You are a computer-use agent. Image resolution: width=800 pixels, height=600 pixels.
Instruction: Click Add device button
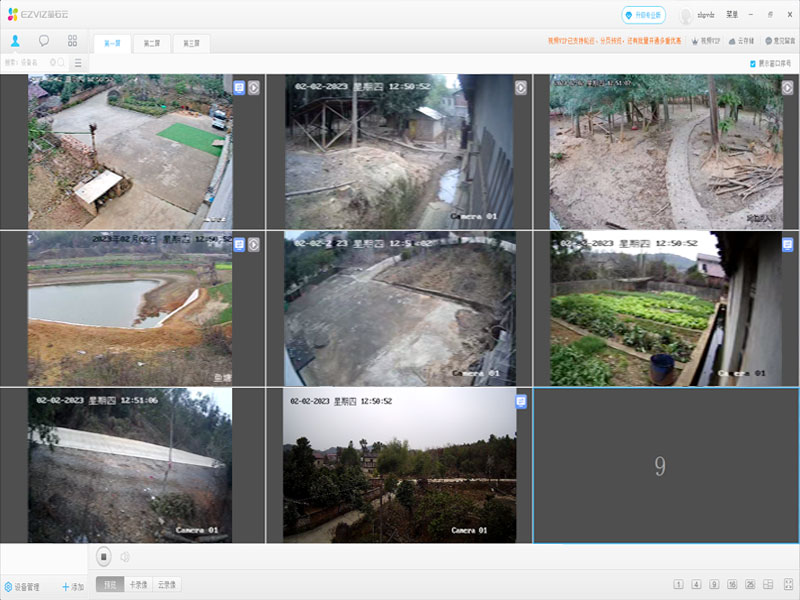point(72,587)
